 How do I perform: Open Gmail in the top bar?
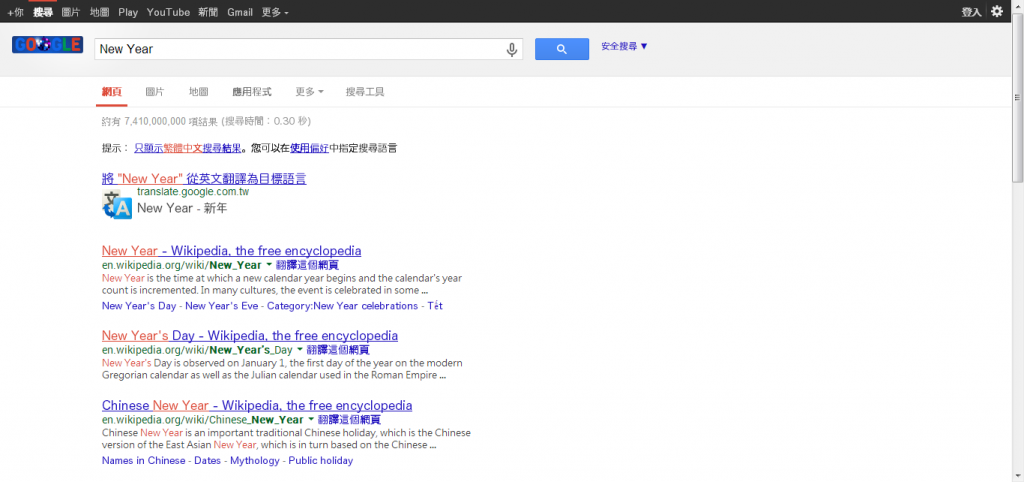tap(240, 12)
